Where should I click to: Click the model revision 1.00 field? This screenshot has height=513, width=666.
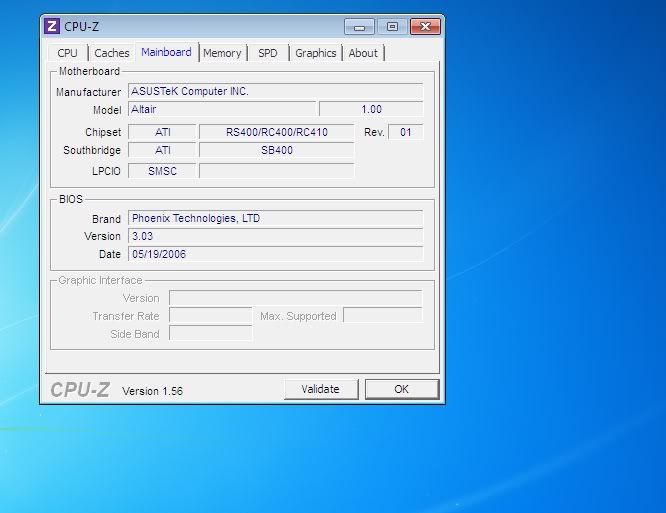click(x=371, y=109)
